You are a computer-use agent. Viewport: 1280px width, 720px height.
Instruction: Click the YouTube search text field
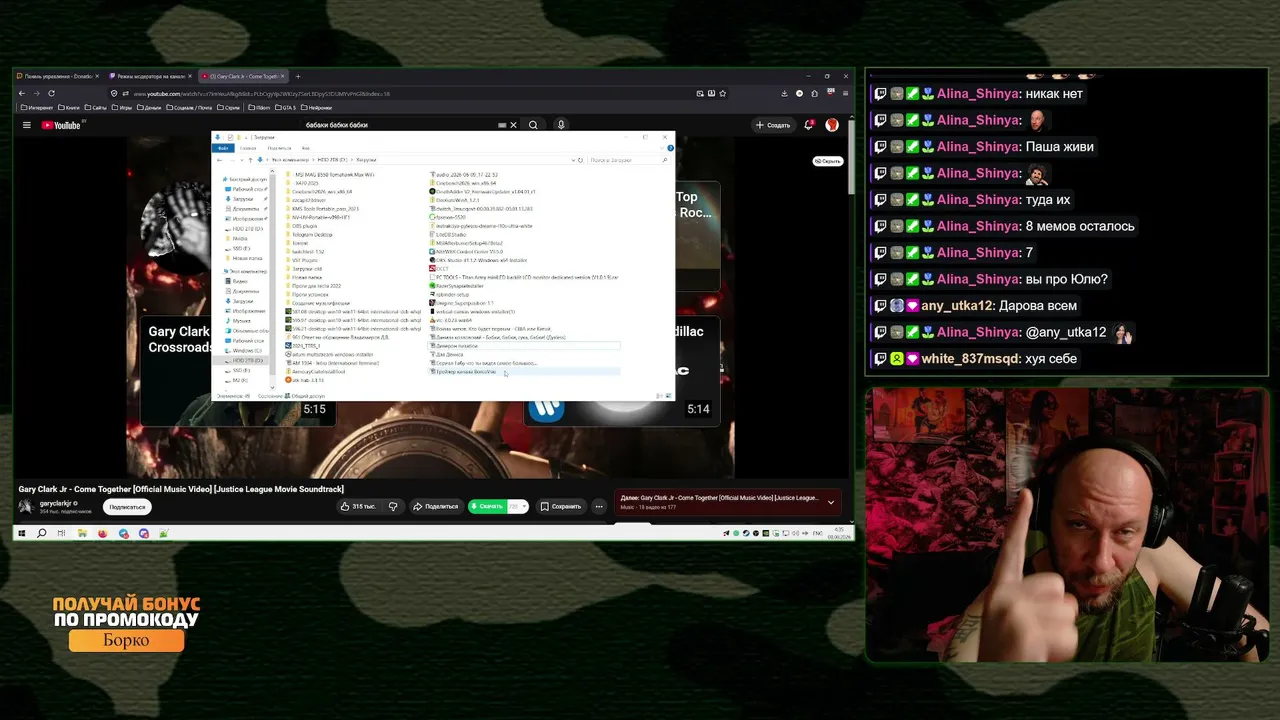point(400,125)
